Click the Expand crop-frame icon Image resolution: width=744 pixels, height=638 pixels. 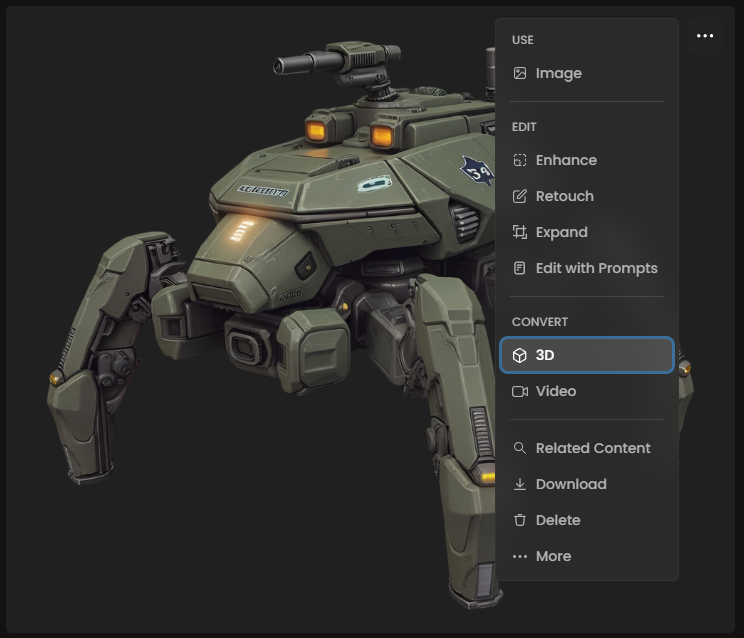coord(519,232)
